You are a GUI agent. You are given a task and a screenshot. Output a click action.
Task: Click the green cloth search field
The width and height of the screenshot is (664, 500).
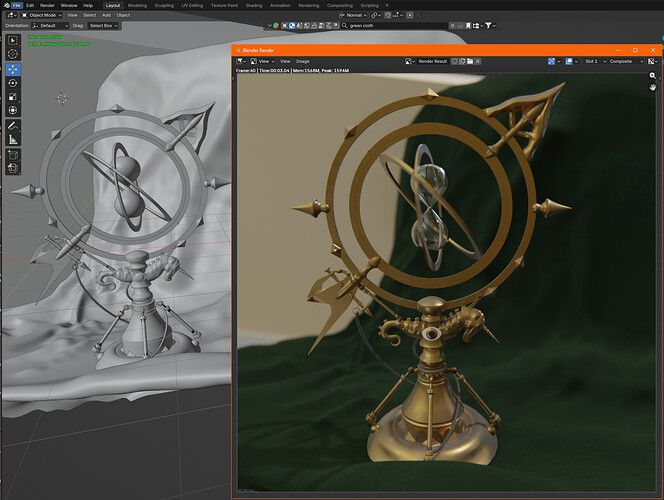(x=394, y=26)
